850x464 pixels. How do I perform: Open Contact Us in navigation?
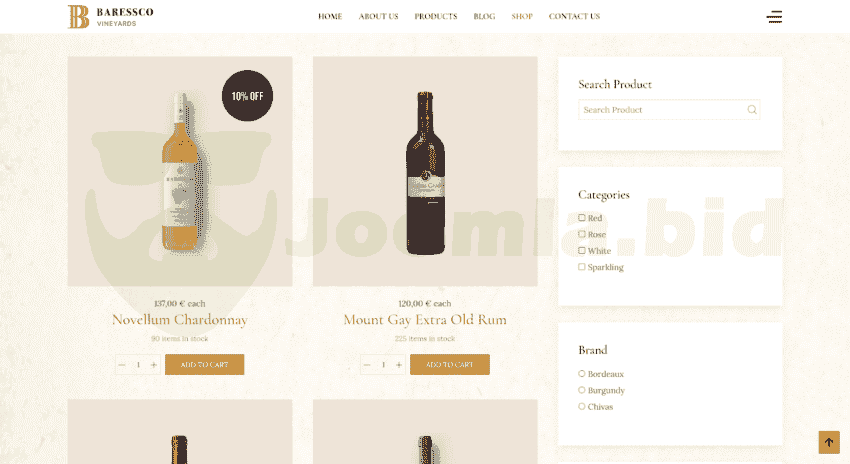point(574,16)
